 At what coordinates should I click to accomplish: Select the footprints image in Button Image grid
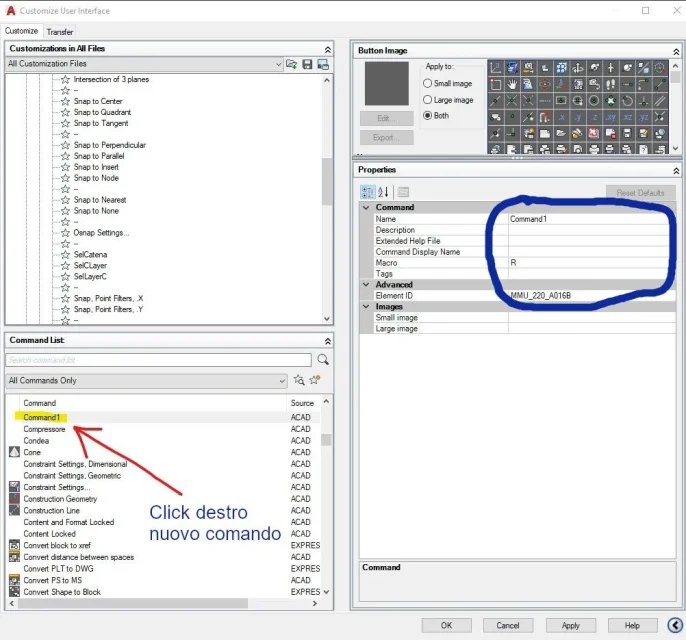coord(610,84)
